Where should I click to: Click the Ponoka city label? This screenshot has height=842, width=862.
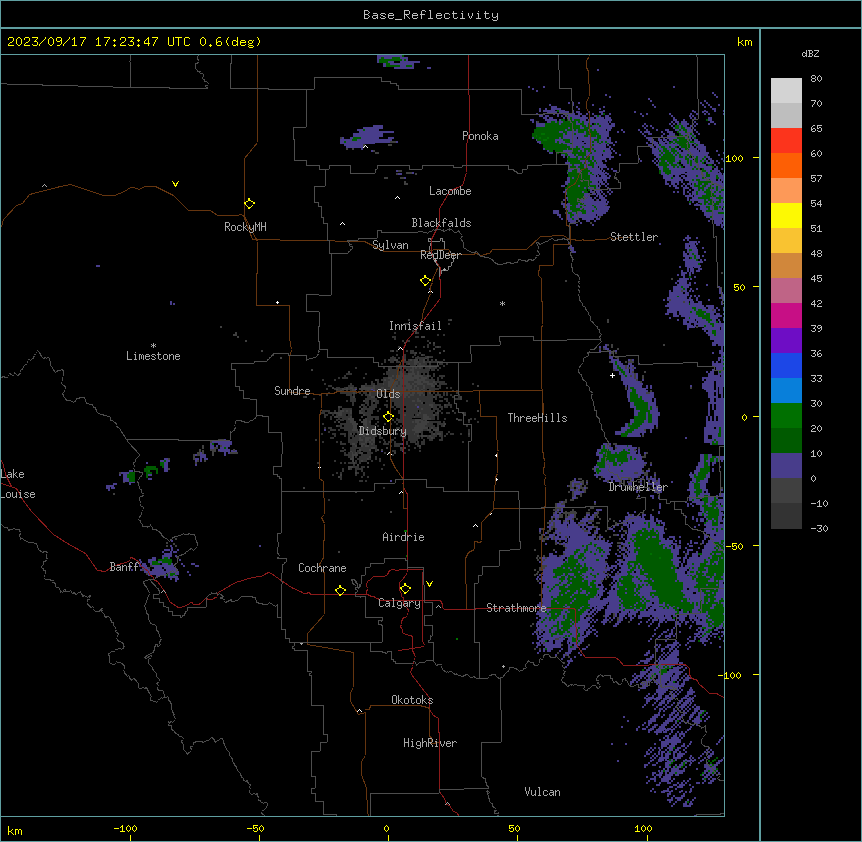pos(480,136)
